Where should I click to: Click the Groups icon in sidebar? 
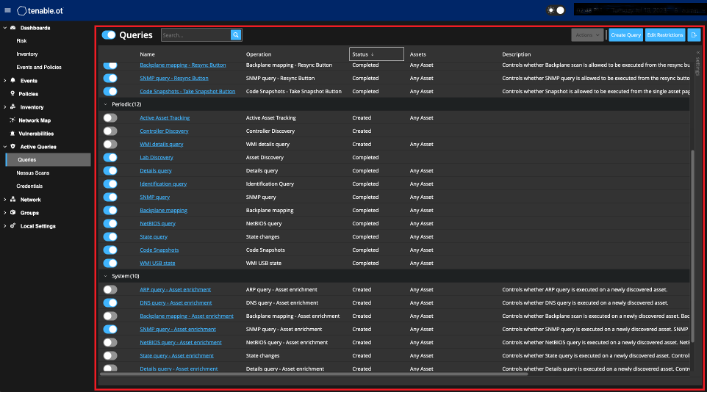(x=13, y=212)
